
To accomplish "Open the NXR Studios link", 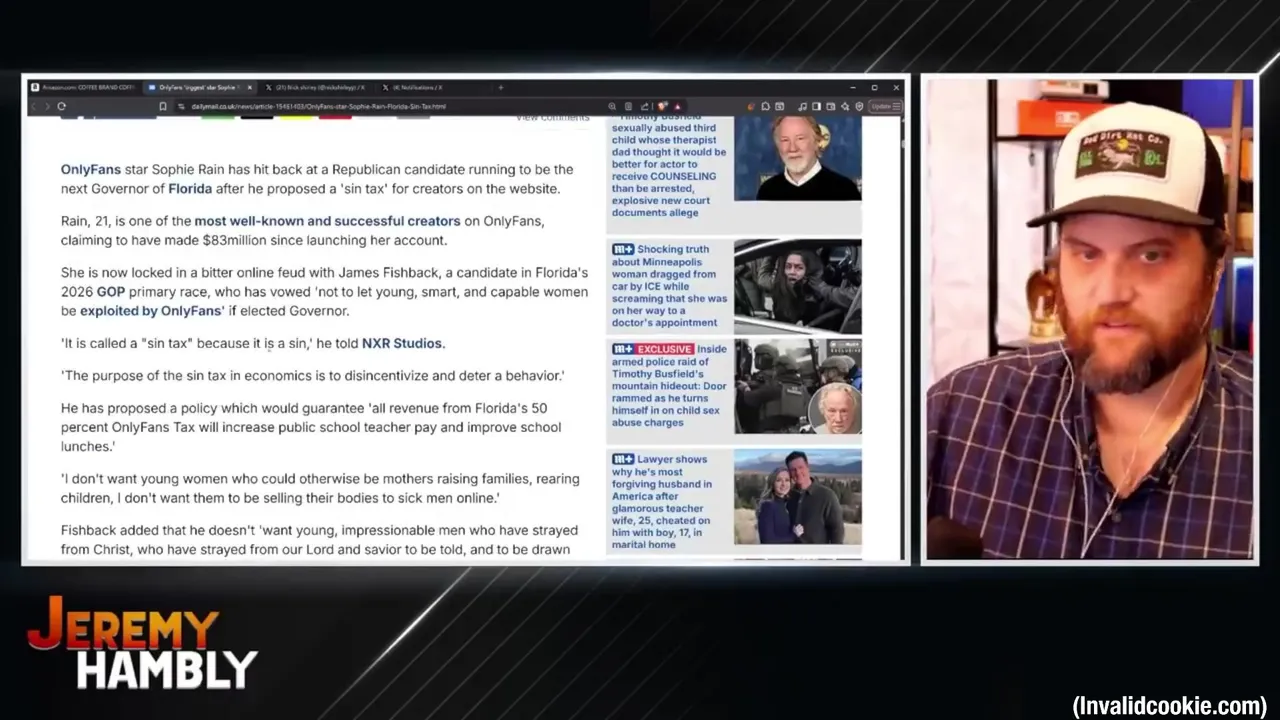I will pos(402,343).
